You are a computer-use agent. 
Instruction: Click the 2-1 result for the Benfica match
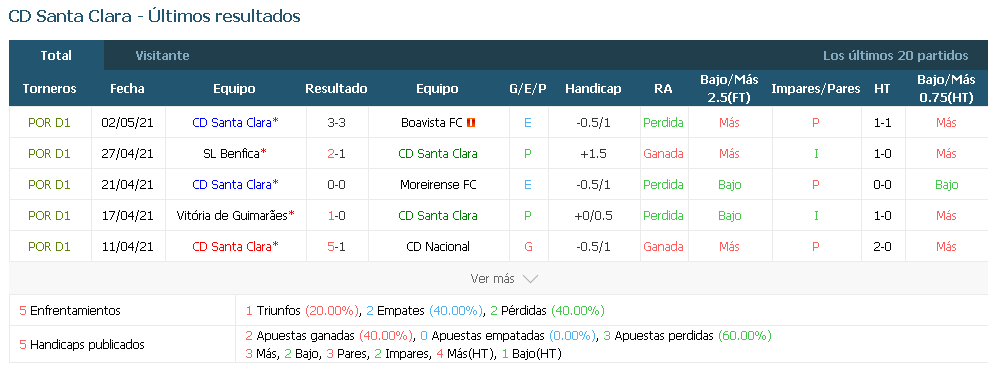coord(336,154)
